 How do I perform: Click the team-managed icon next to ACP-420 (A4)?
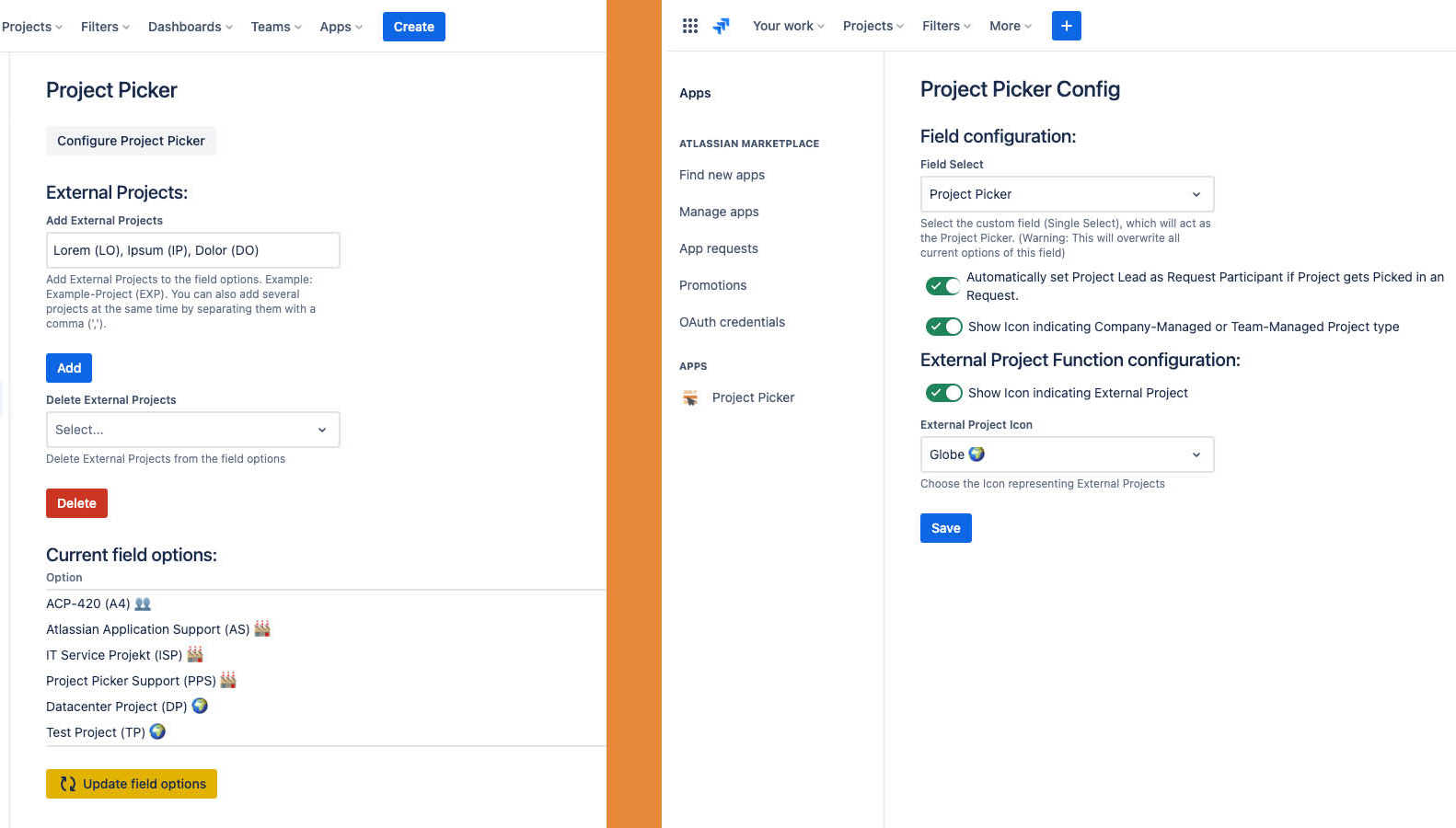pos(143,604)
